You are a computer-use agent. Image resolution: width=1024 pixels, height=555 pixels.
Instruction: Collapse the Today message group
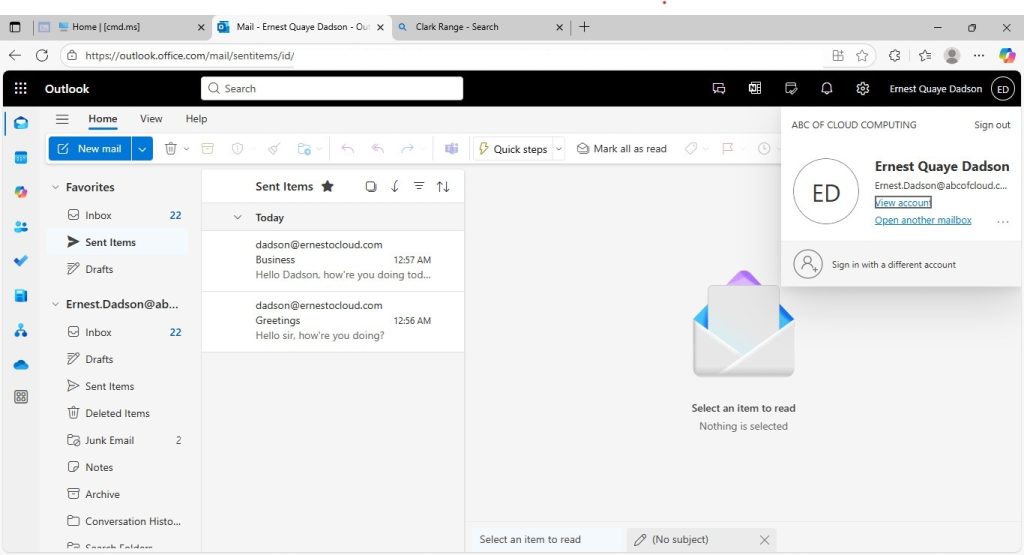(x=238, y=217)
